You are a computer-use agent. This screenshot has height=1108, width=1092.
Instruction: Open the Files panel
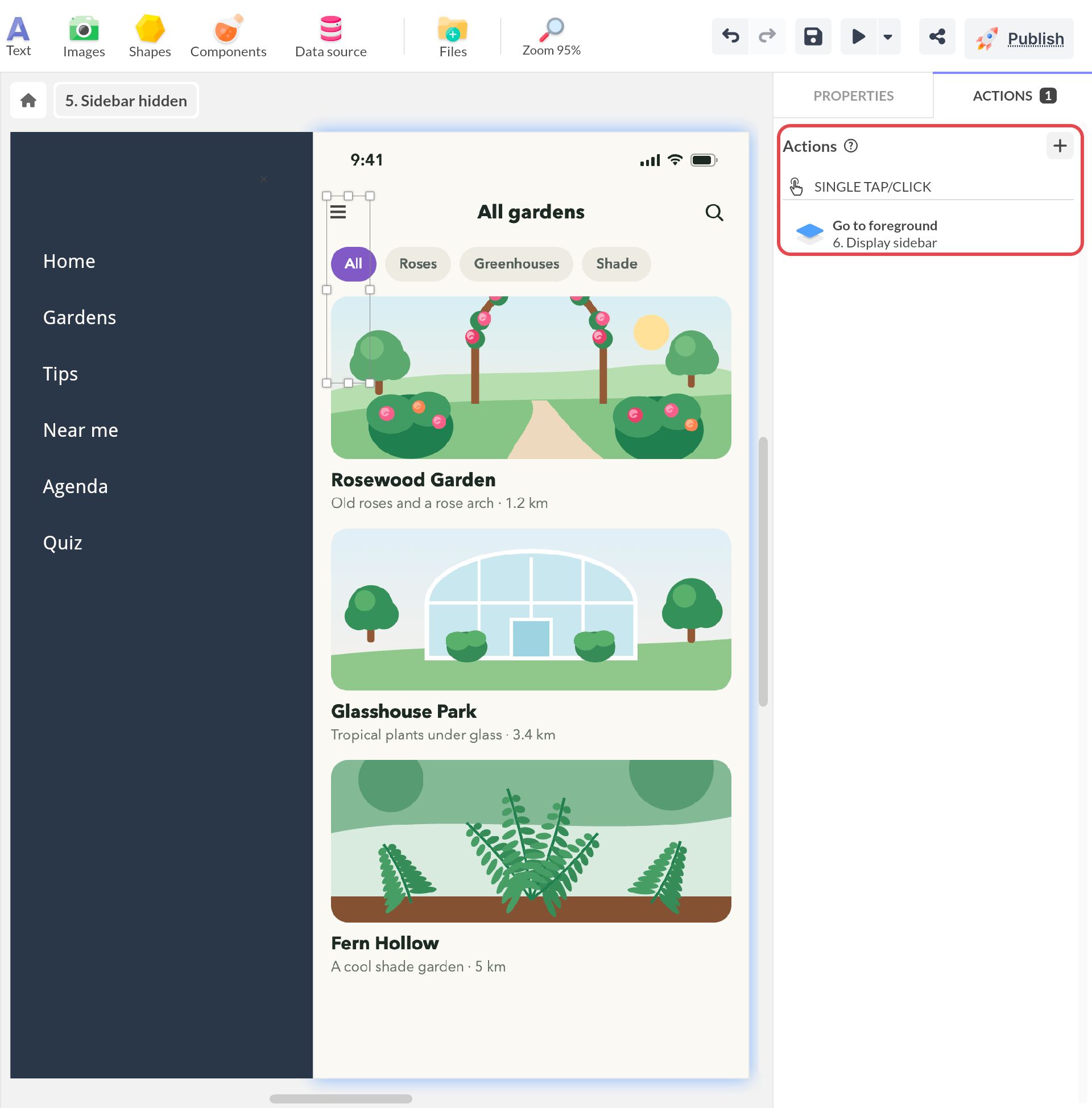pos(453,37)
